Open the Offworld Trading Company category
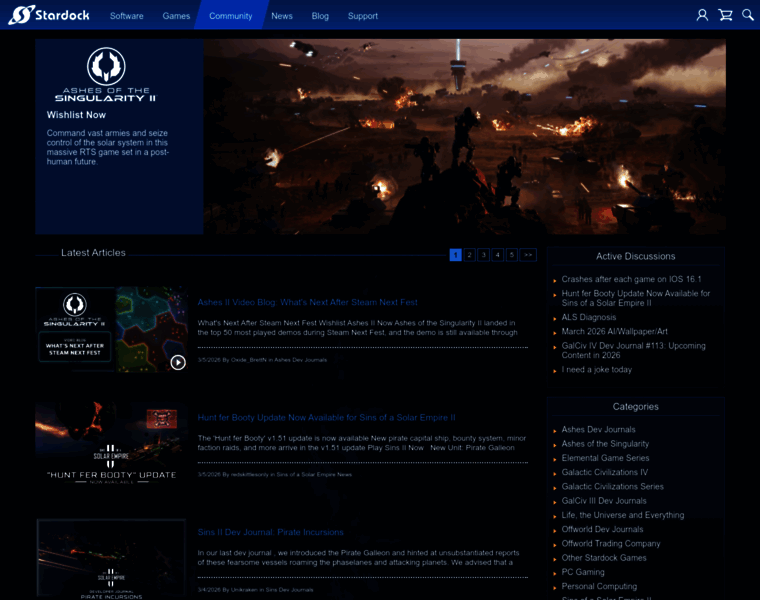This screenshot has width=760, height=600. tap(611, 544)
